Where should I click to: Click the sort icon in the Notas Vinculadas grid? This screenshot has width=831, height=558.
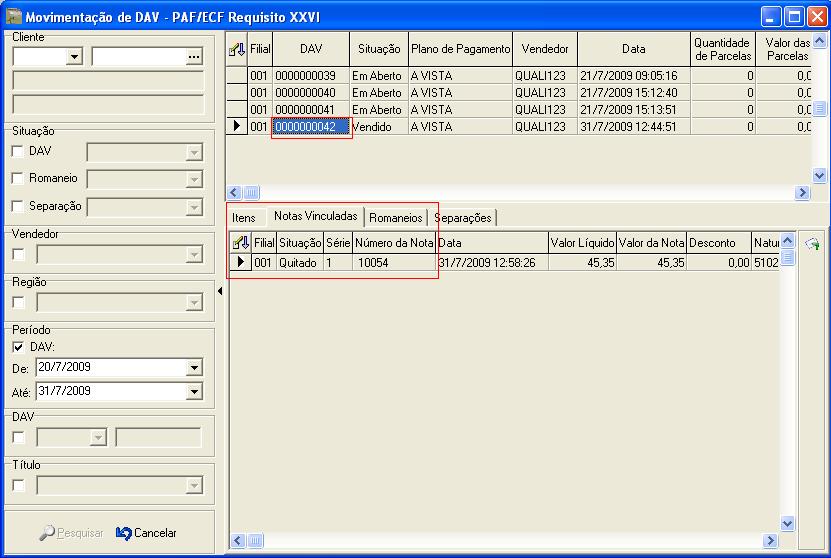pyautogui.click(x=240, y=242)
